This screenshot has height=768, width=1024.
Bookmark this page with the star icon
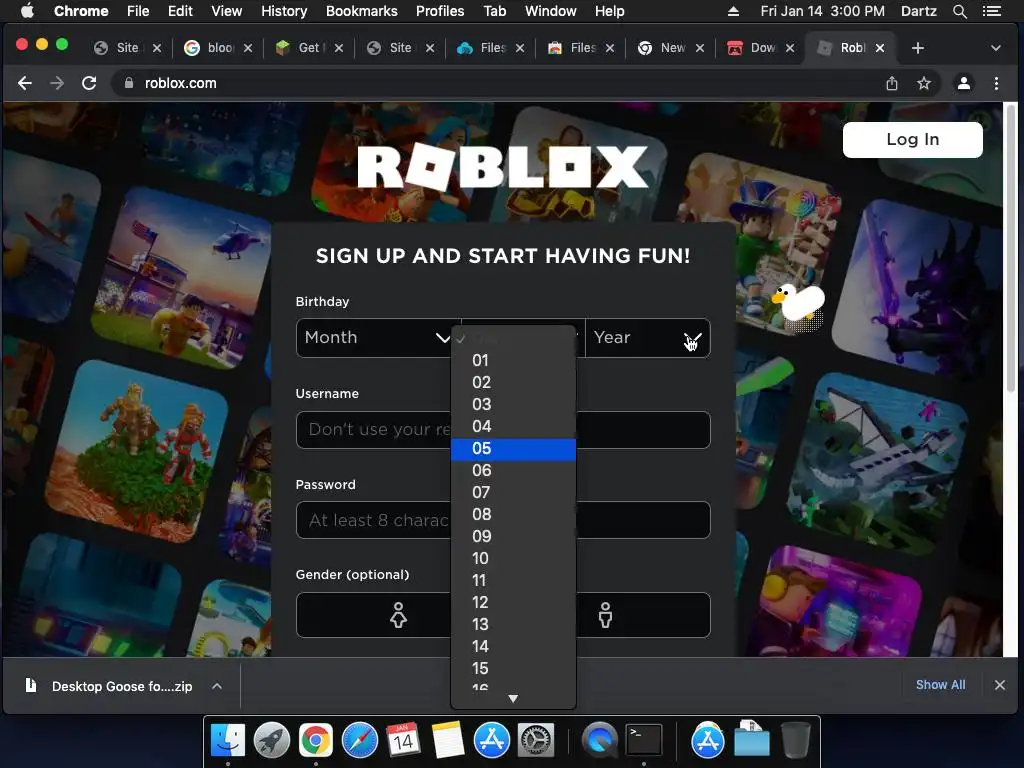pyautogui.click(x=923, y=83)
